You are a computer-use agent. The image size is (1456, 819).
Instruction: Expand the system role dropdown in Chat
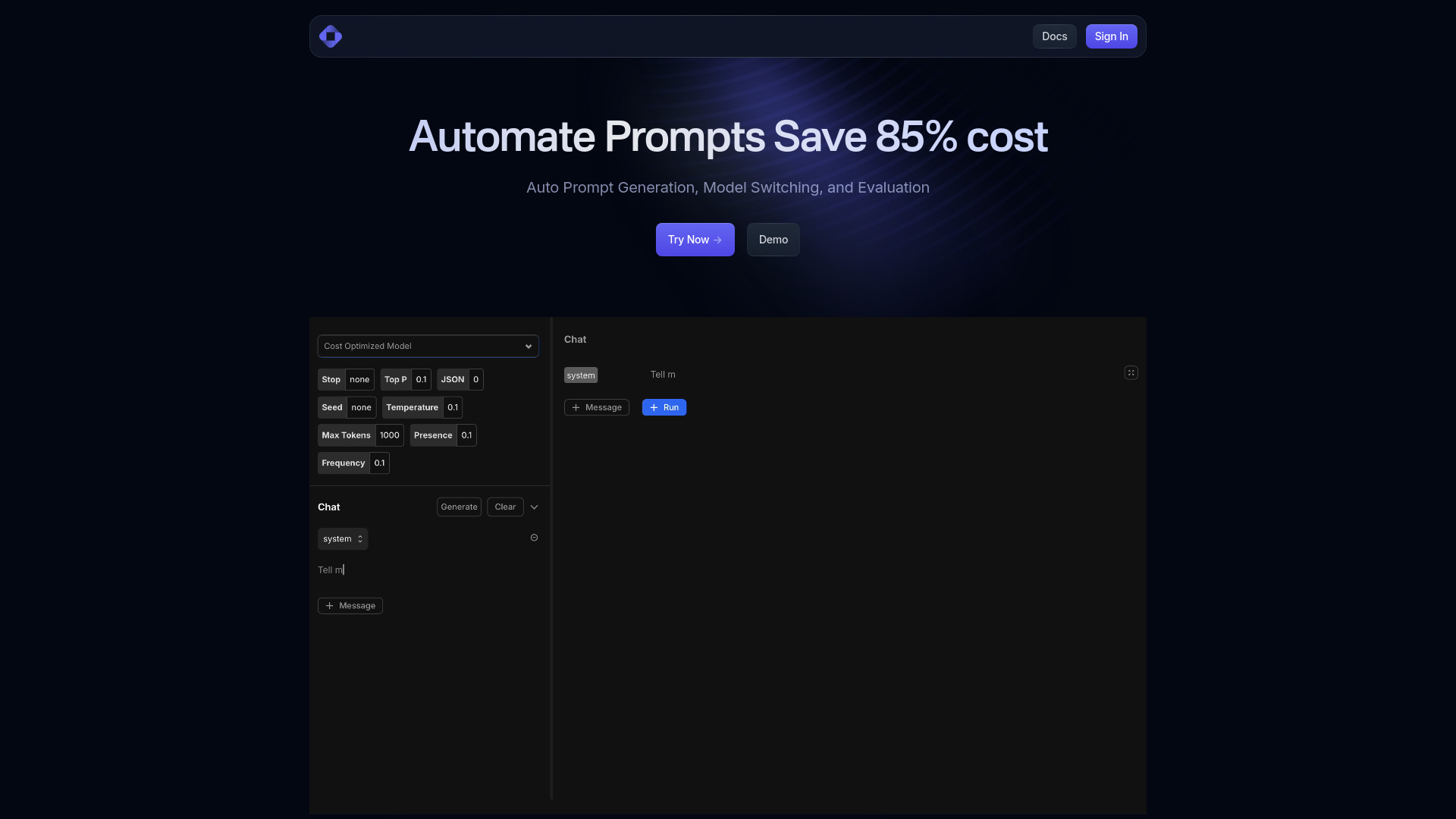[x=343, y=538]
